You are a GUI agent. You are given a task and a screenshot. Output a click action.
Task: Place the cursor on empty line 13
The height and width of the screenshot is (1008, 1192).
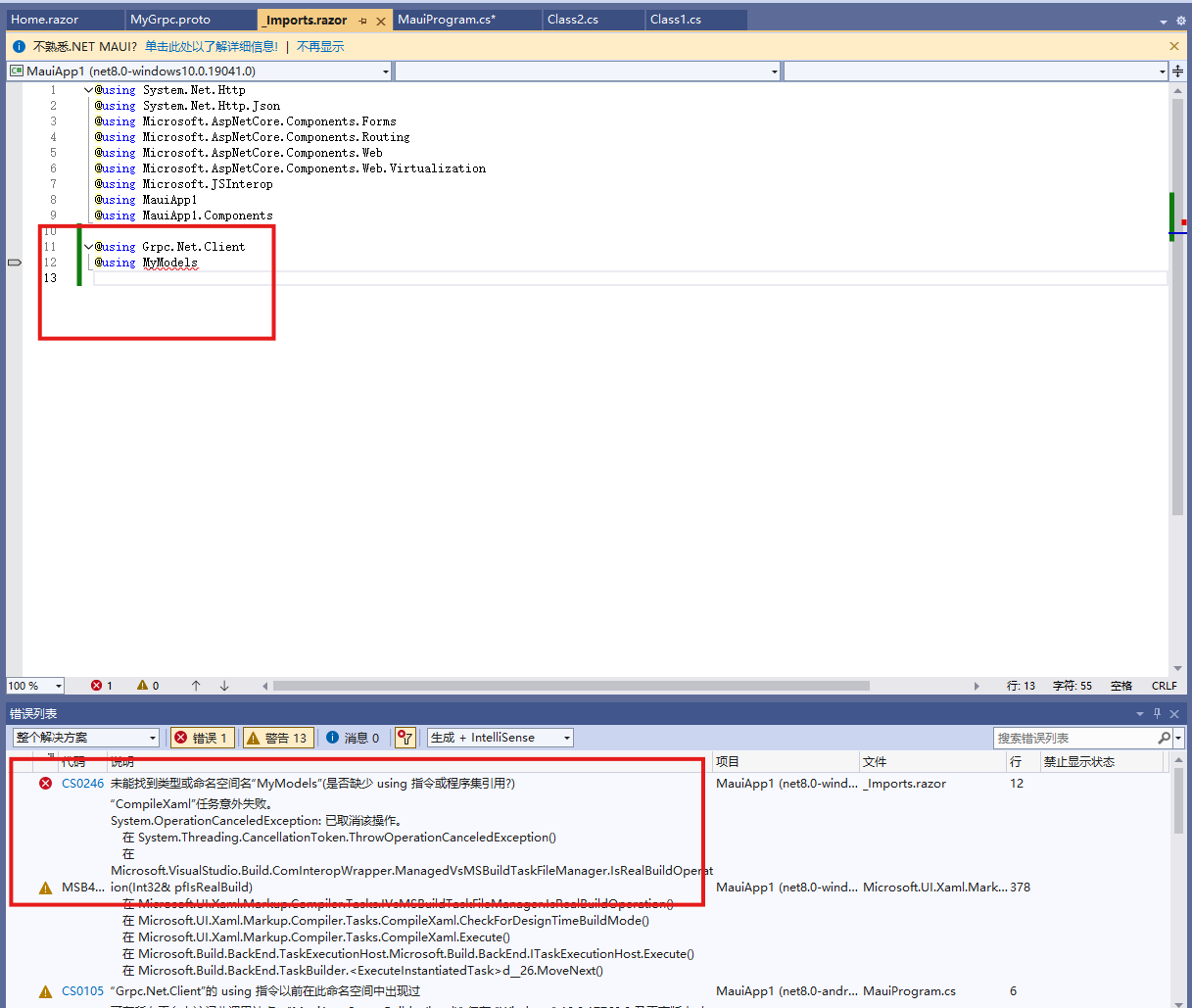click(x=630, y=278)
